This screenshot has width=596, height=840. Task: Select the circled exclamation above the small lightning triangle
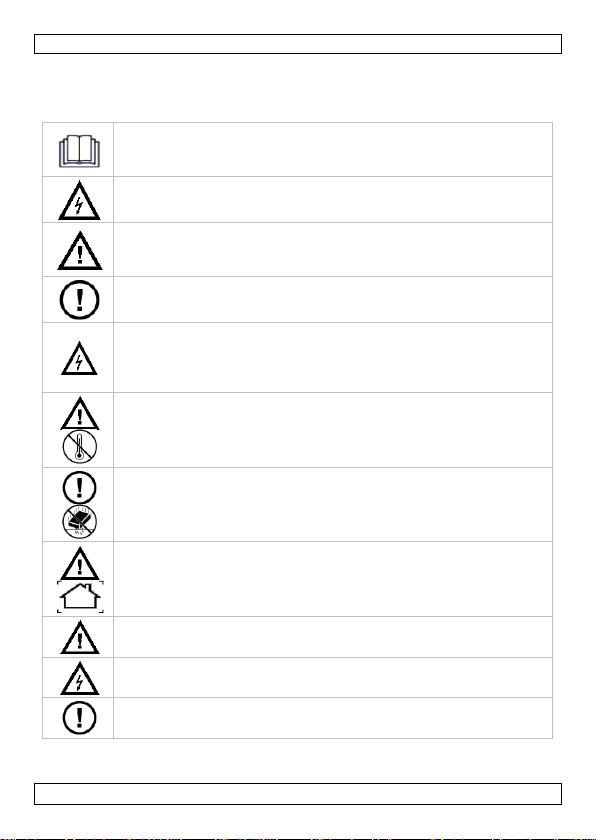tap(79, 299)
